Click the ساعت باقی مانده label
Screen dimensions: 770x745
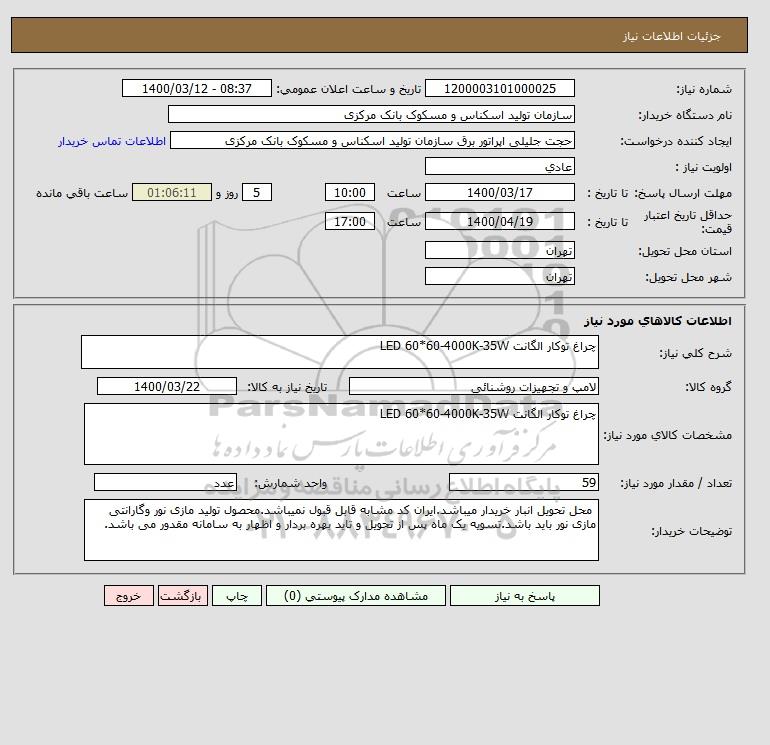pyautogui.click(x=82, y=193)
